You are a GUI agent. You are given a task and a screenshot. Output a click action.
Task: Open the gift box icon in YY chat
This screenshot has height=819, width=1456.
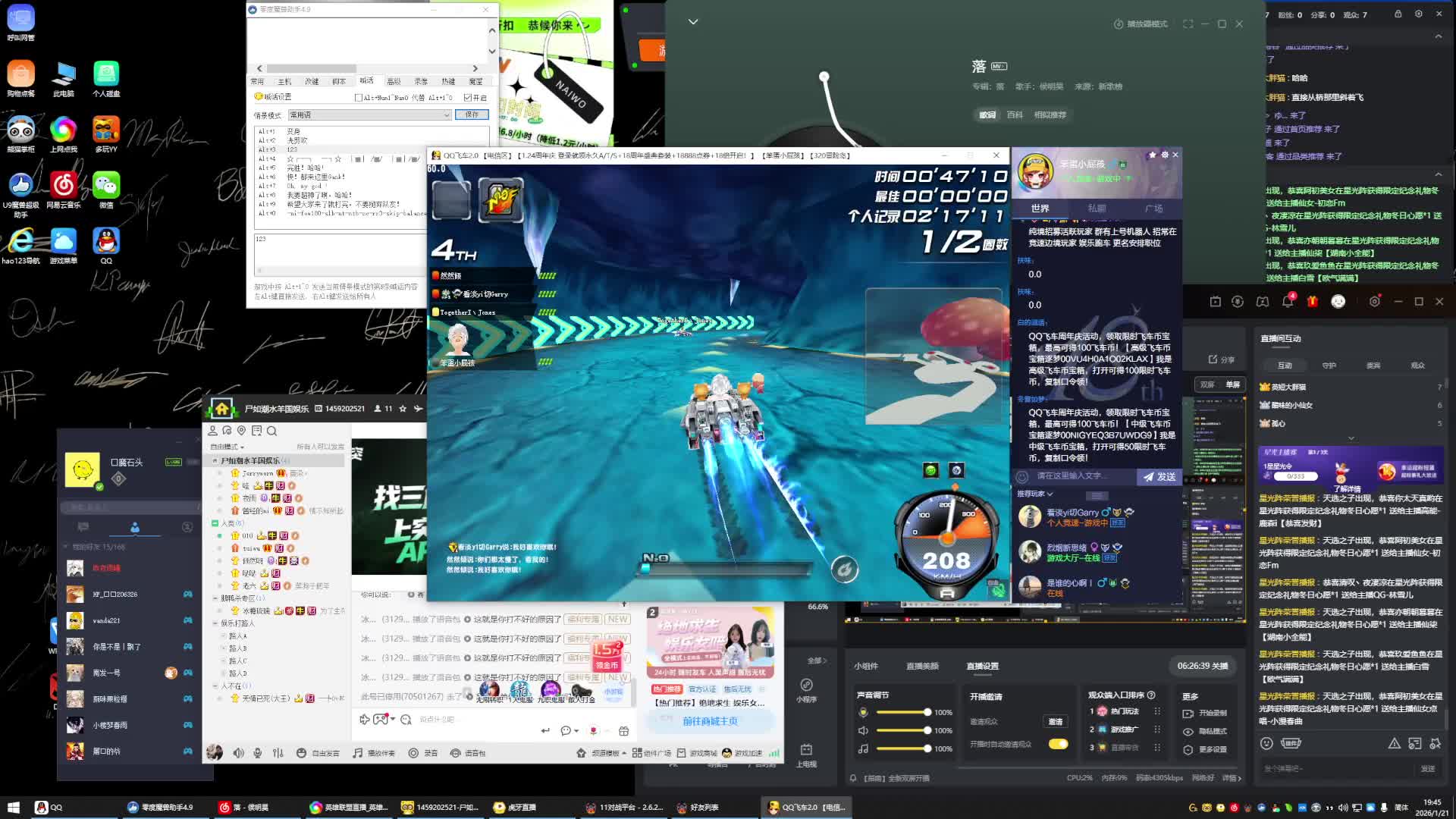[623, 731]
